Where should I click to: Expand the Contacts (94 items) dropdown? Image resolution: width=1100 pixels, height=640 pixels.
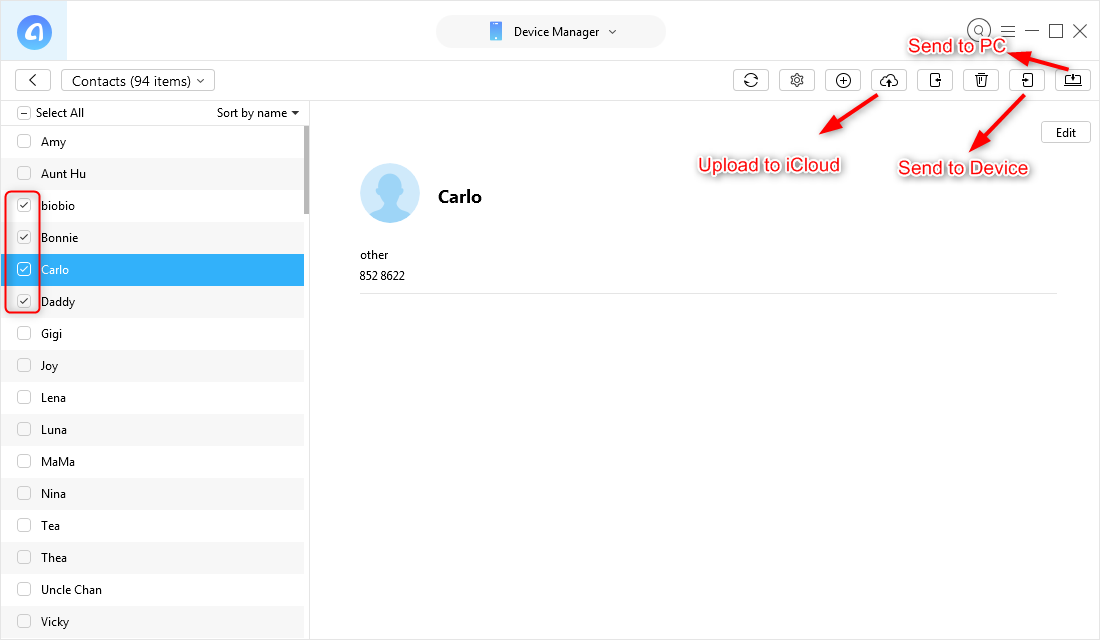[x=137, y=80]
